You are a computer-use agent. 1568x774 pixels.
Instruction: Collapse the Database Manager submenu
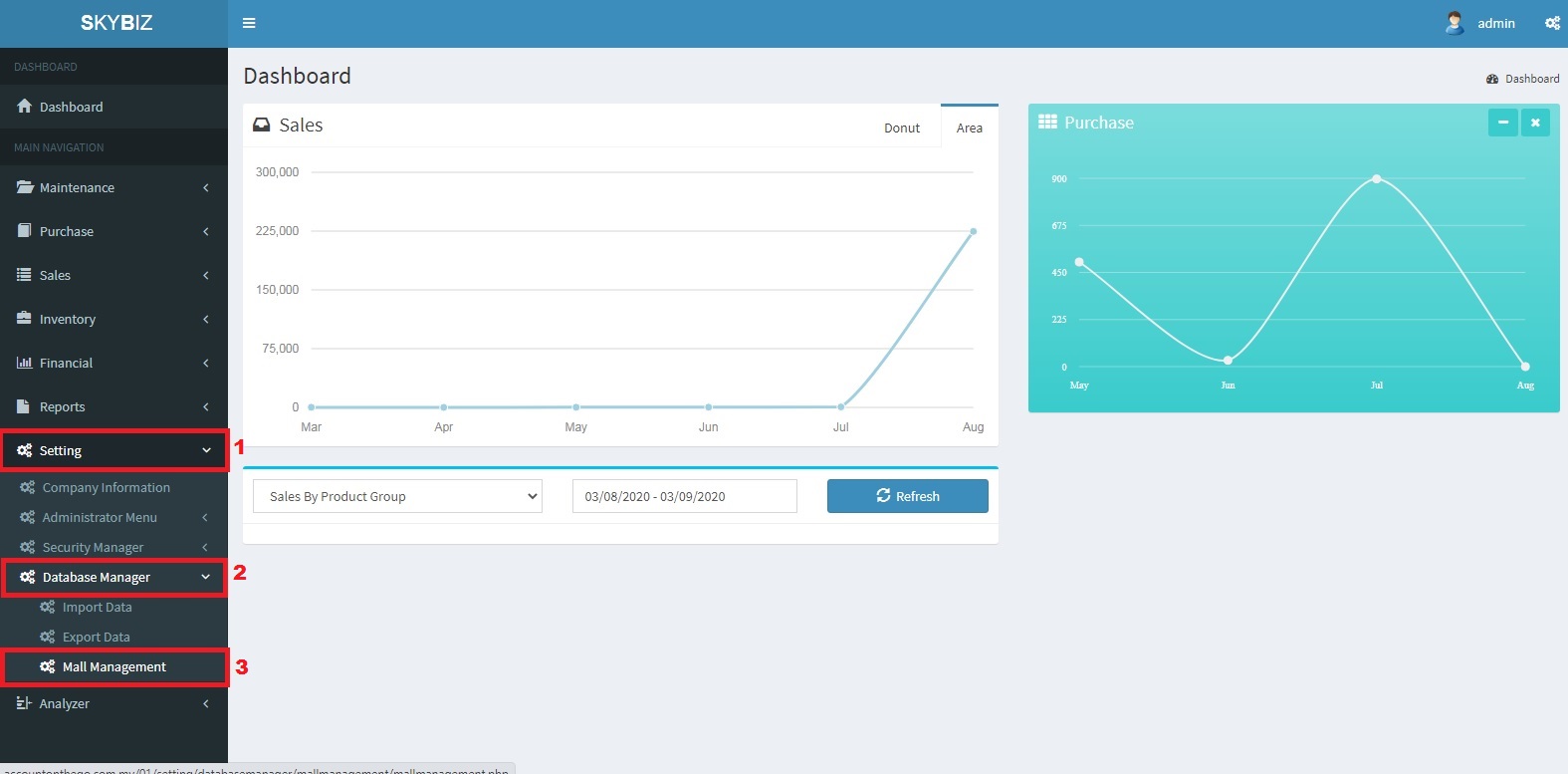point(206,577)
